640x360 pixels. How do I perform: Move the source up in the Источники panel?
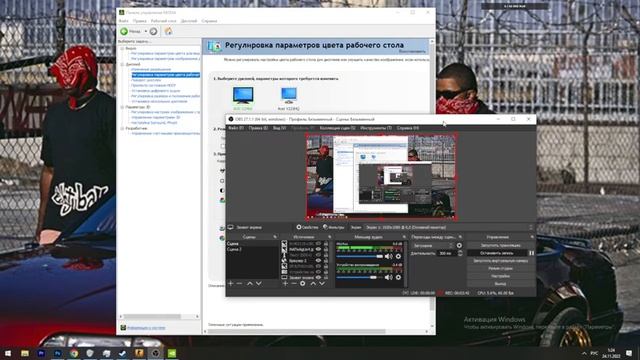pyautogui.click(x=313, y=283)
